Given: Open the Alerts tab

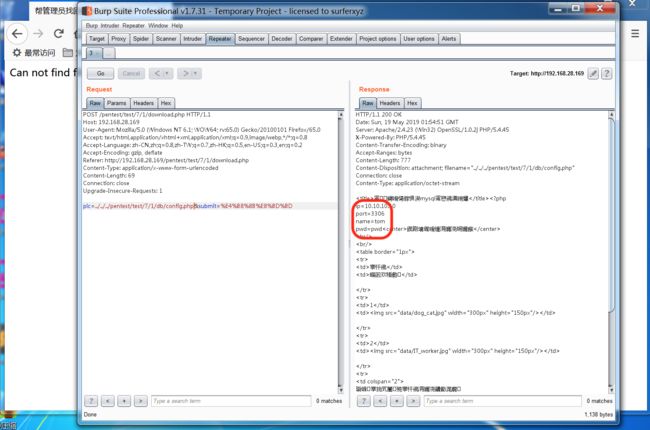Looking at the screenshot, I should click(x=449, y=39).
